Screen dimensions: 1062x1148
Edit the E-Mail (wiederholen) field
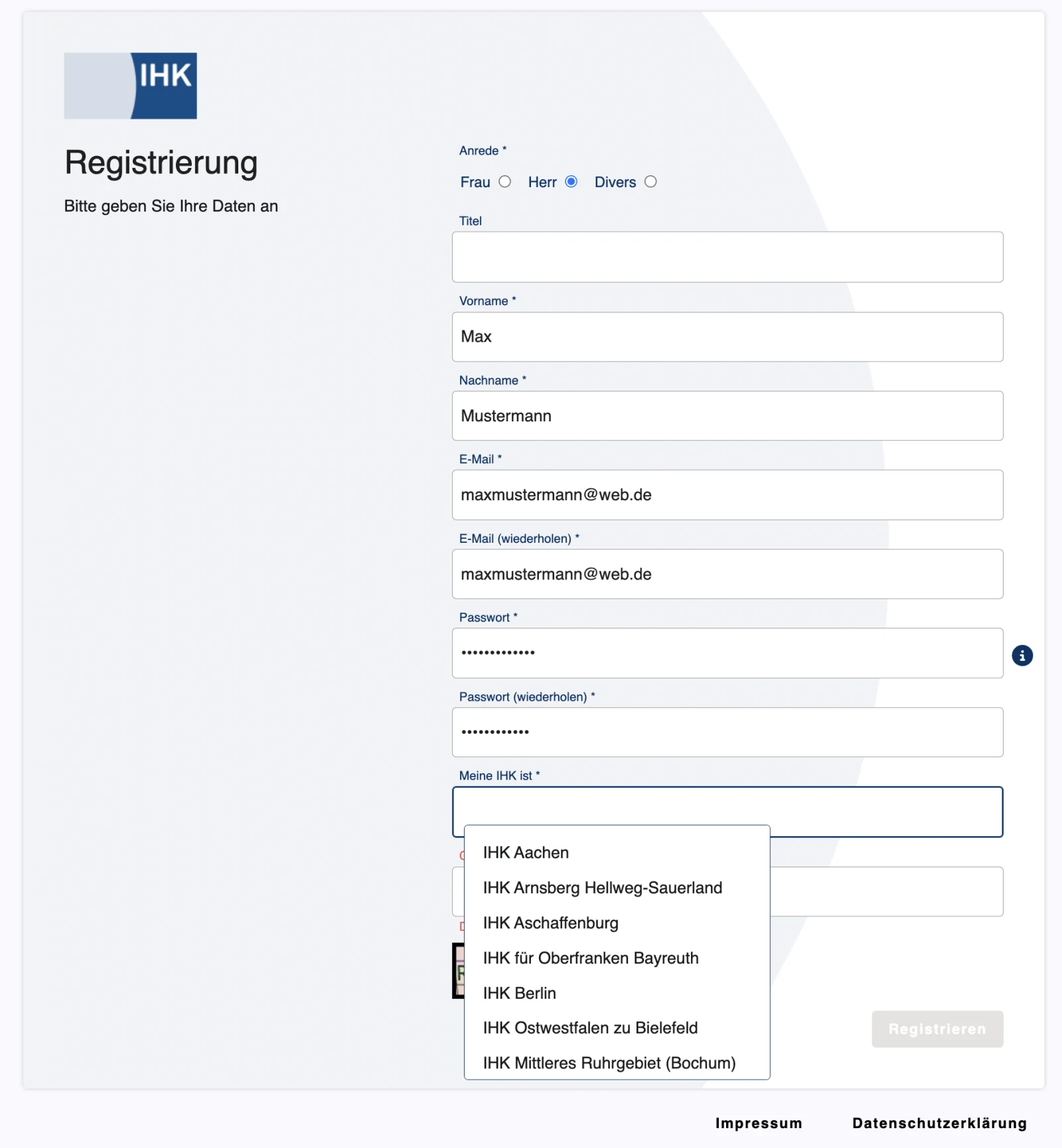727,574
